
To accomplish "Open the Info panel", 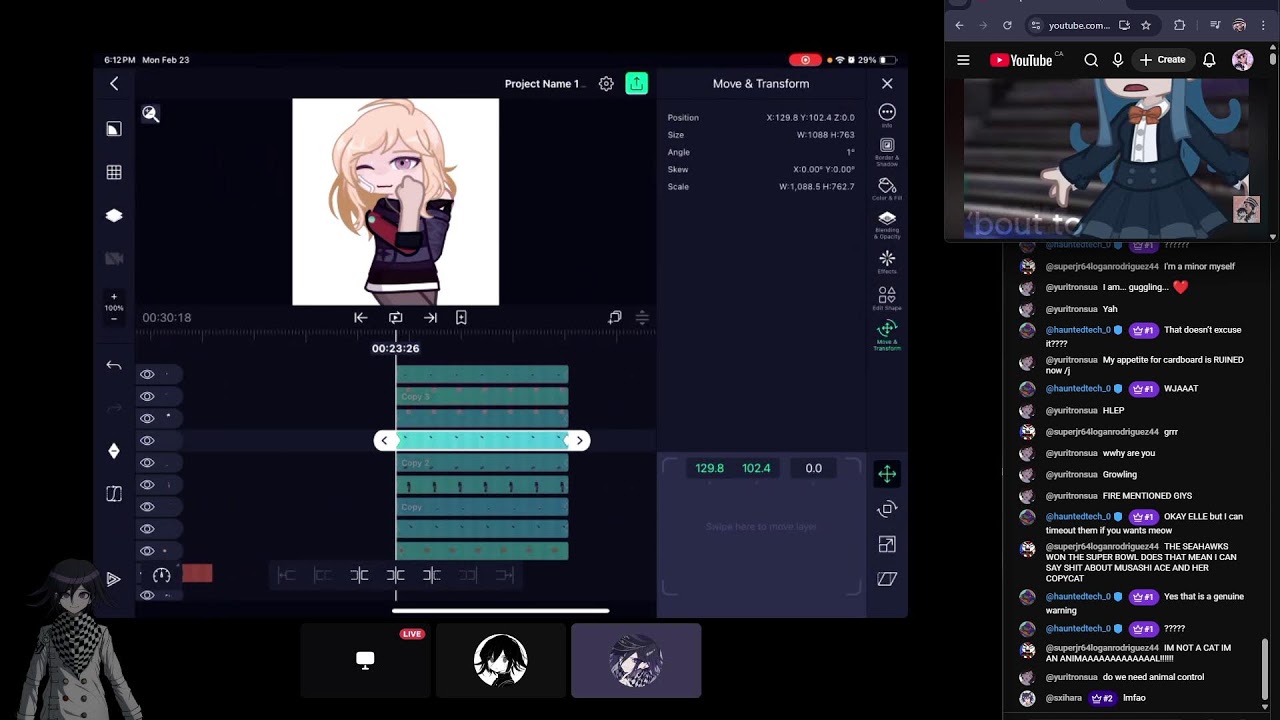I will click(x=887, y=116).
